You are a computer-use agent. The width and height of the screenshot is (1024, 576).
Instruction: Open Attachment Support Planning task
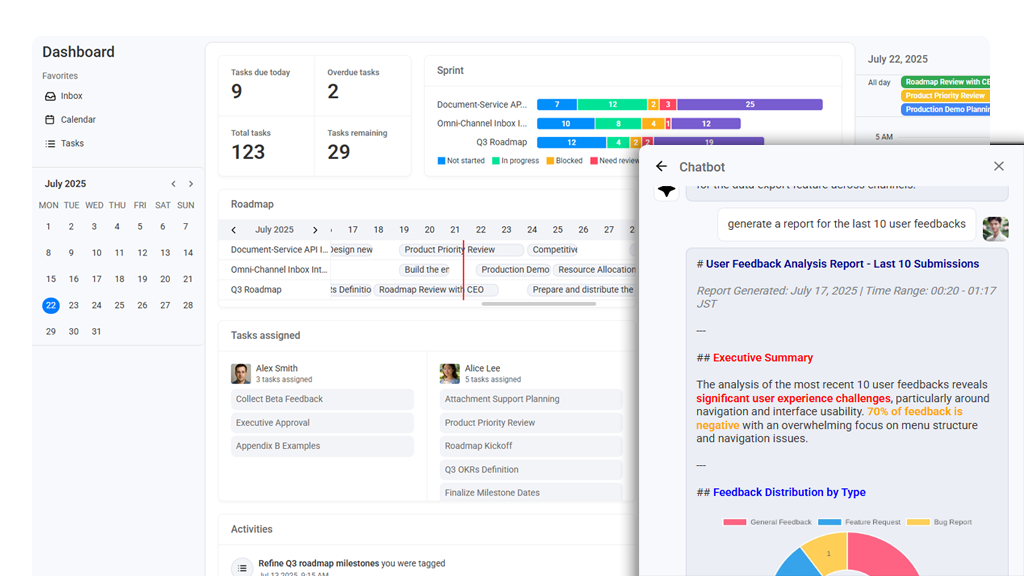tap(531, 399)
